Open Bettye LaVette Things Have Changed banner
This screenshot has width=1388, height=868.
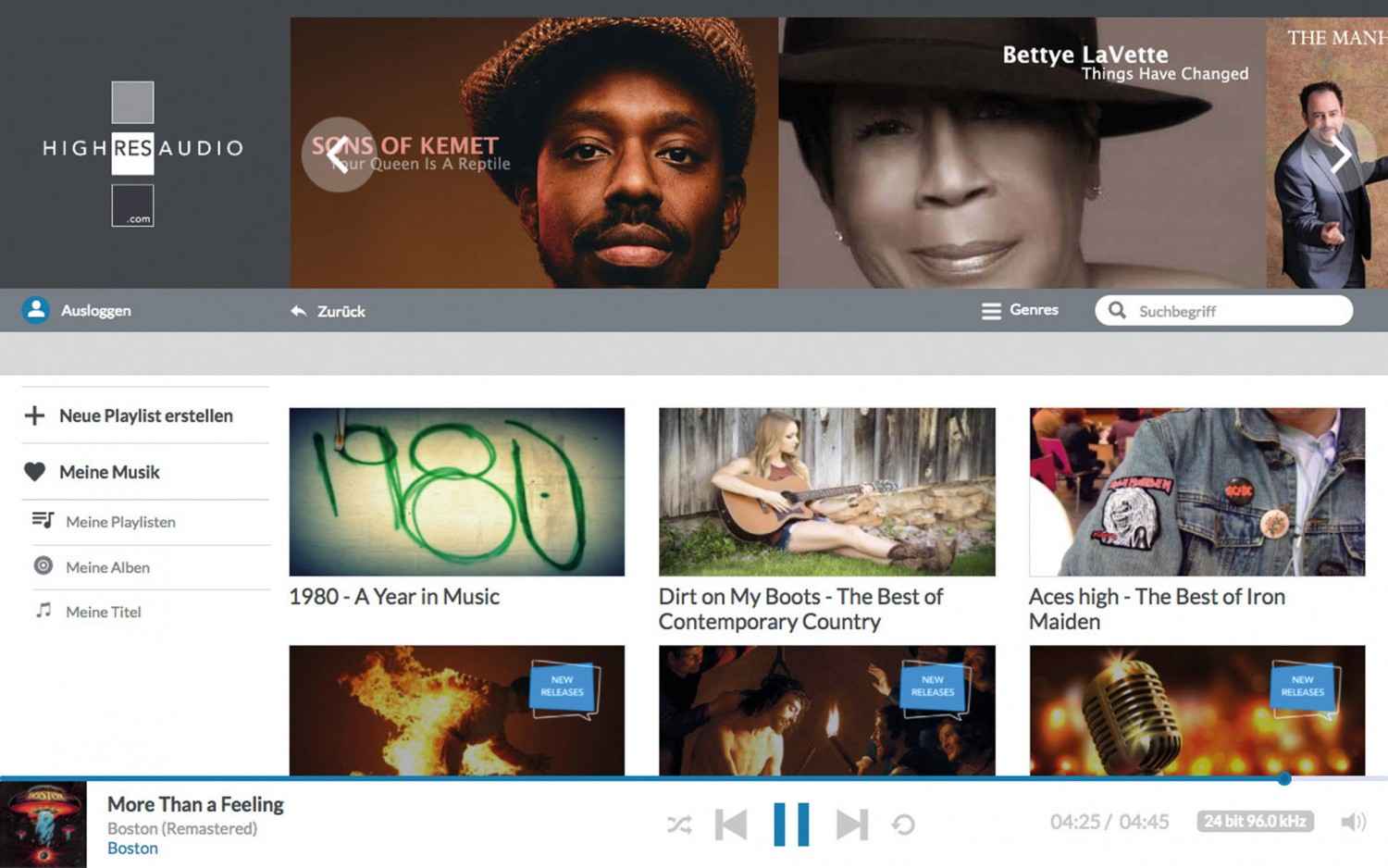pos(1022,153)
